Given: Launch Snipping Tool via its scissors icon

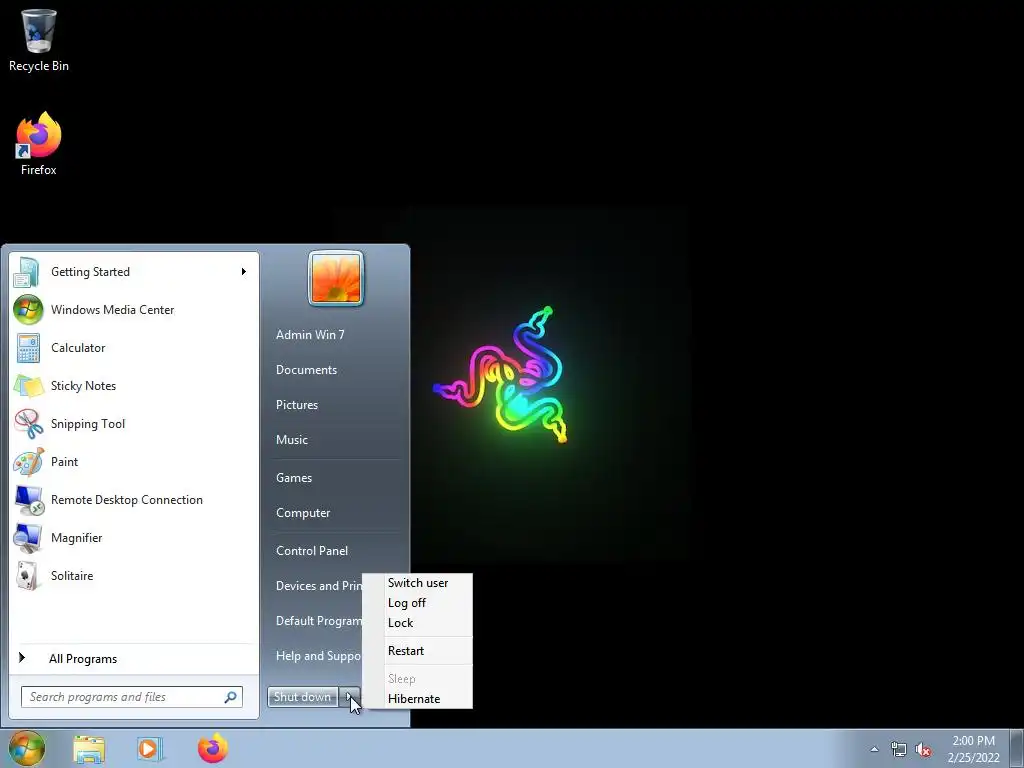Looking at the screenshot, I should pos(28,424).
